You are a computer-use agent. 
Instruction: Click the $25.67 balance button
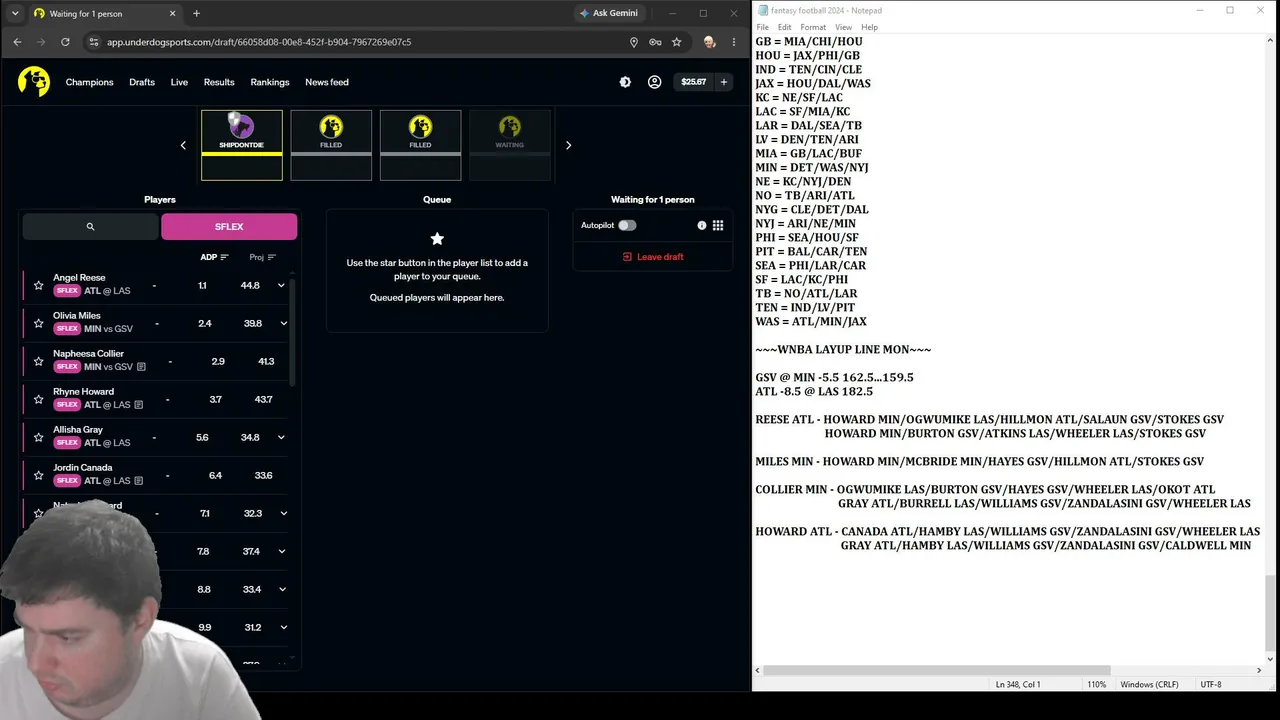pyautogui.click(x=693, y=82)
